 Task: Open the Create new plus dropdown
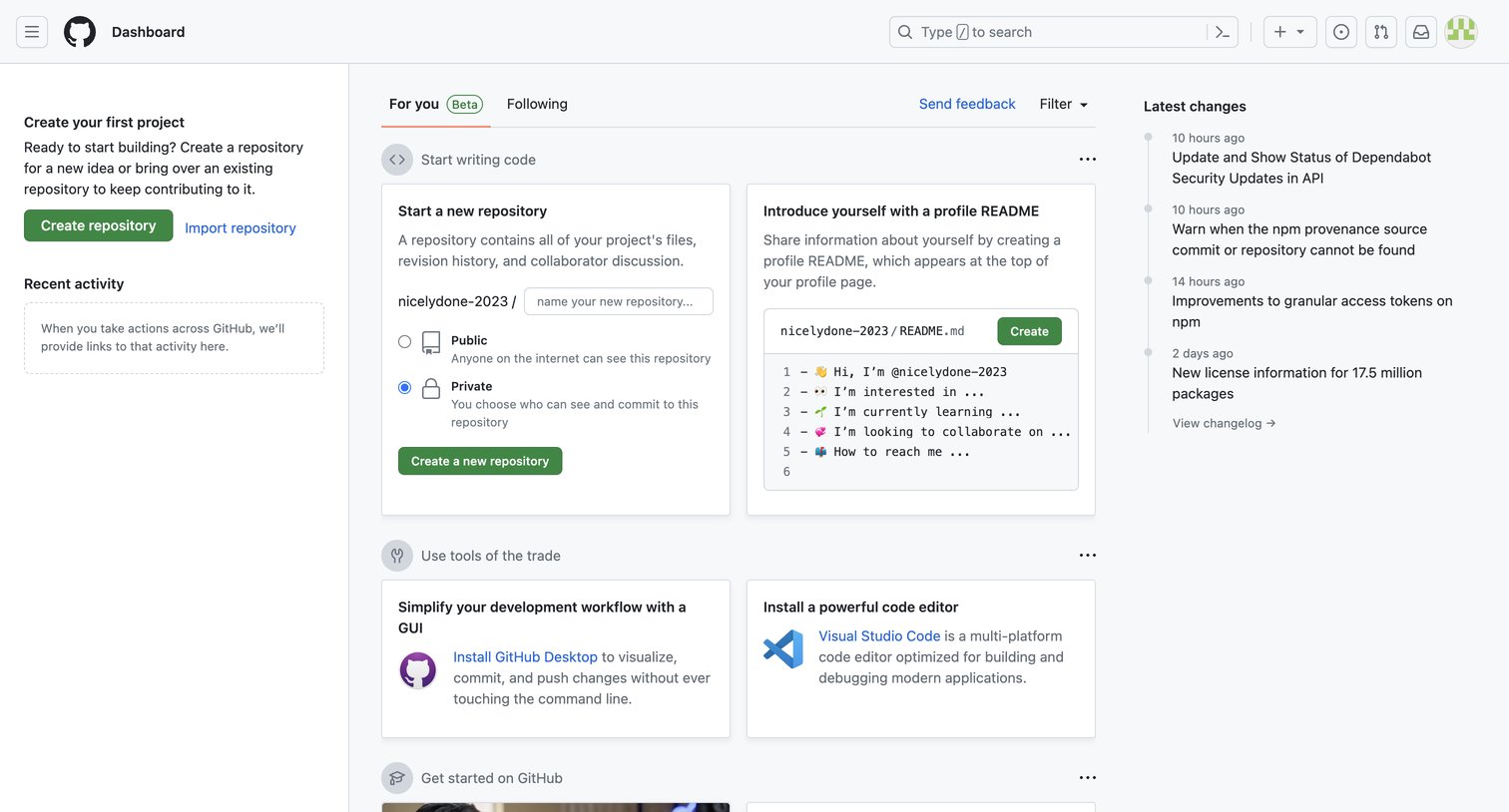click(1289, 32)
